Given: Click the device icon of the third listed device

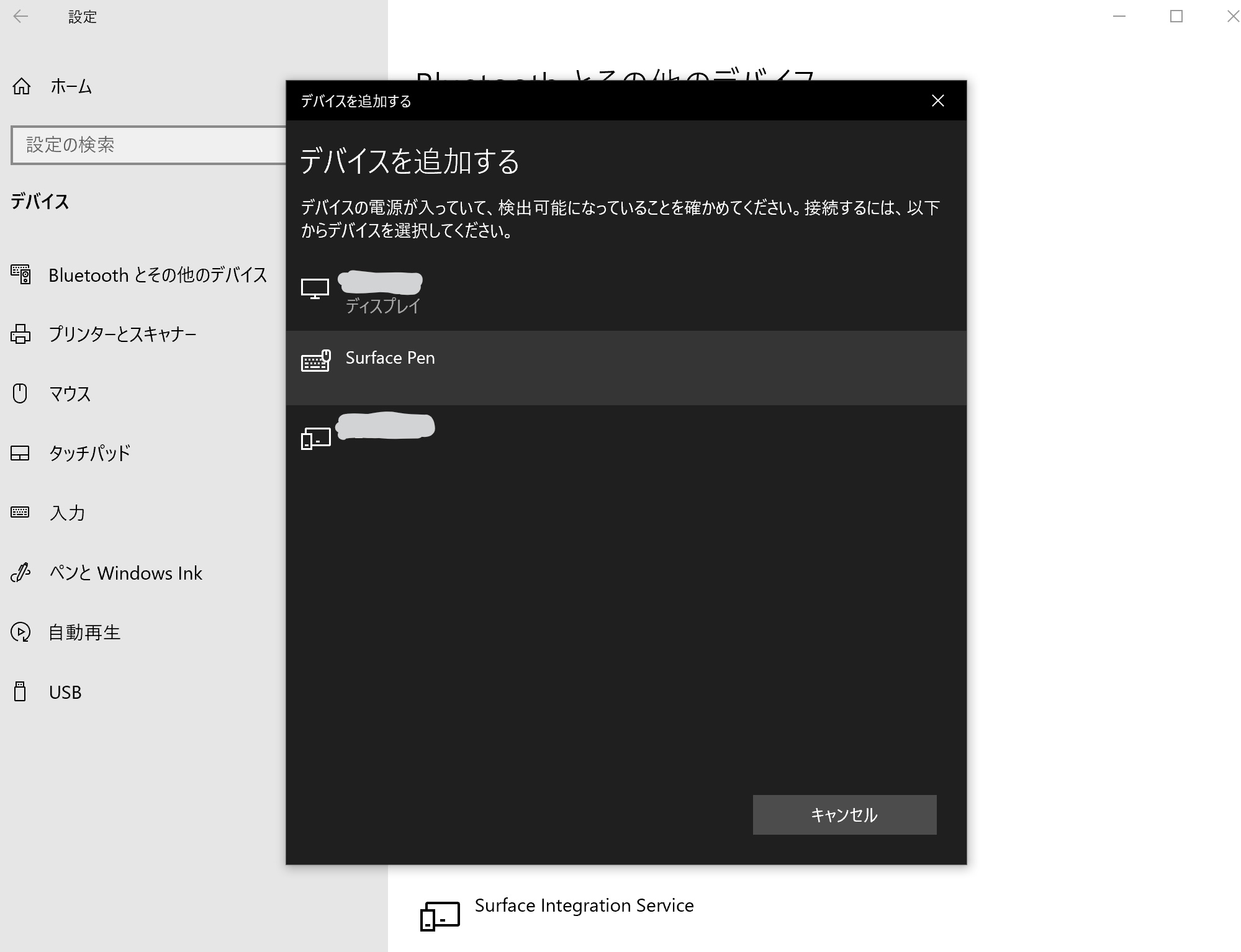Looking at the screenshot, I should point(315,438).
